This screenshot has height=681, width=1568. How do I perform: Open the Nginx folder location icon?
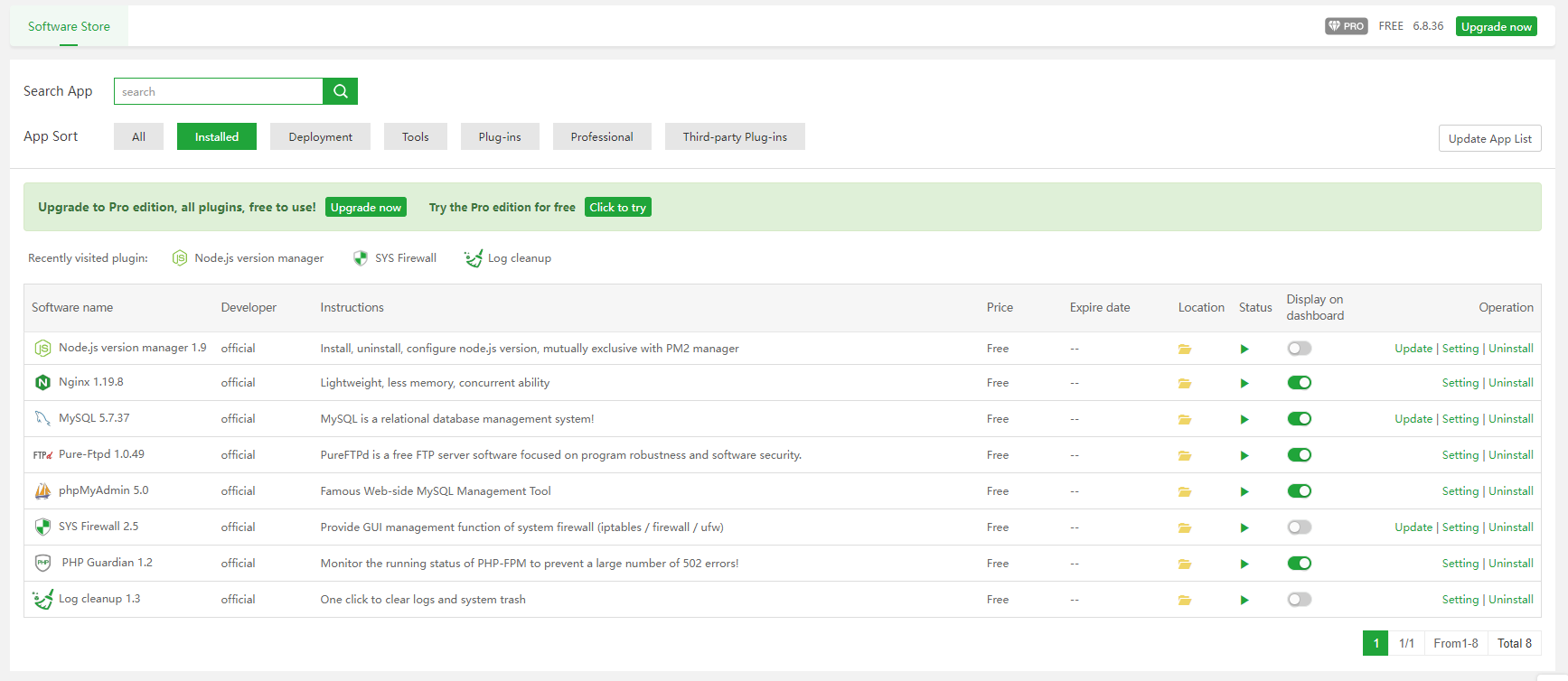point(1184,383)
